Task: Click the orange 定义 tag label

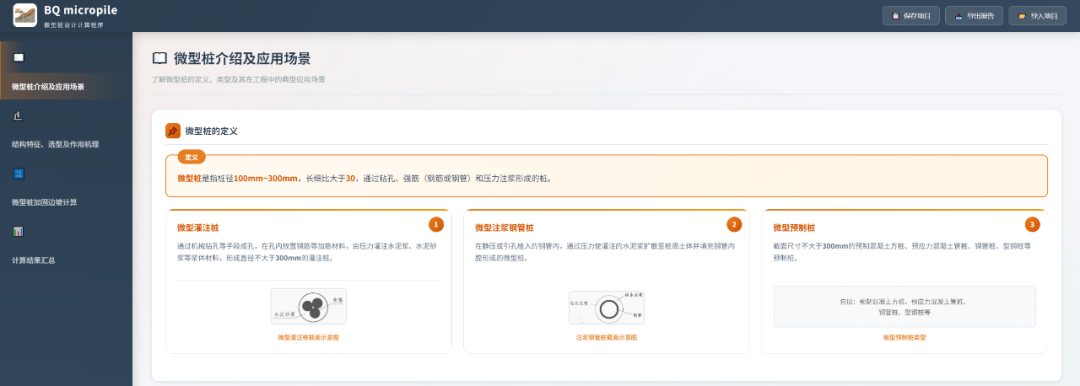Action: [x=191, y=156]
